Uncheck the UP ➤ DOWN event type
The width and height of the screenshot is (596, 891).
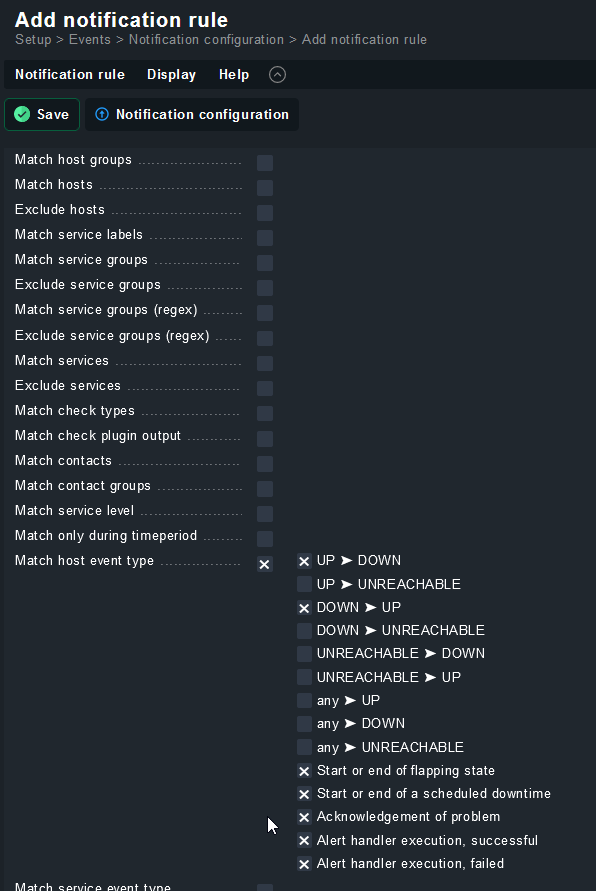(x=304, y=560)
